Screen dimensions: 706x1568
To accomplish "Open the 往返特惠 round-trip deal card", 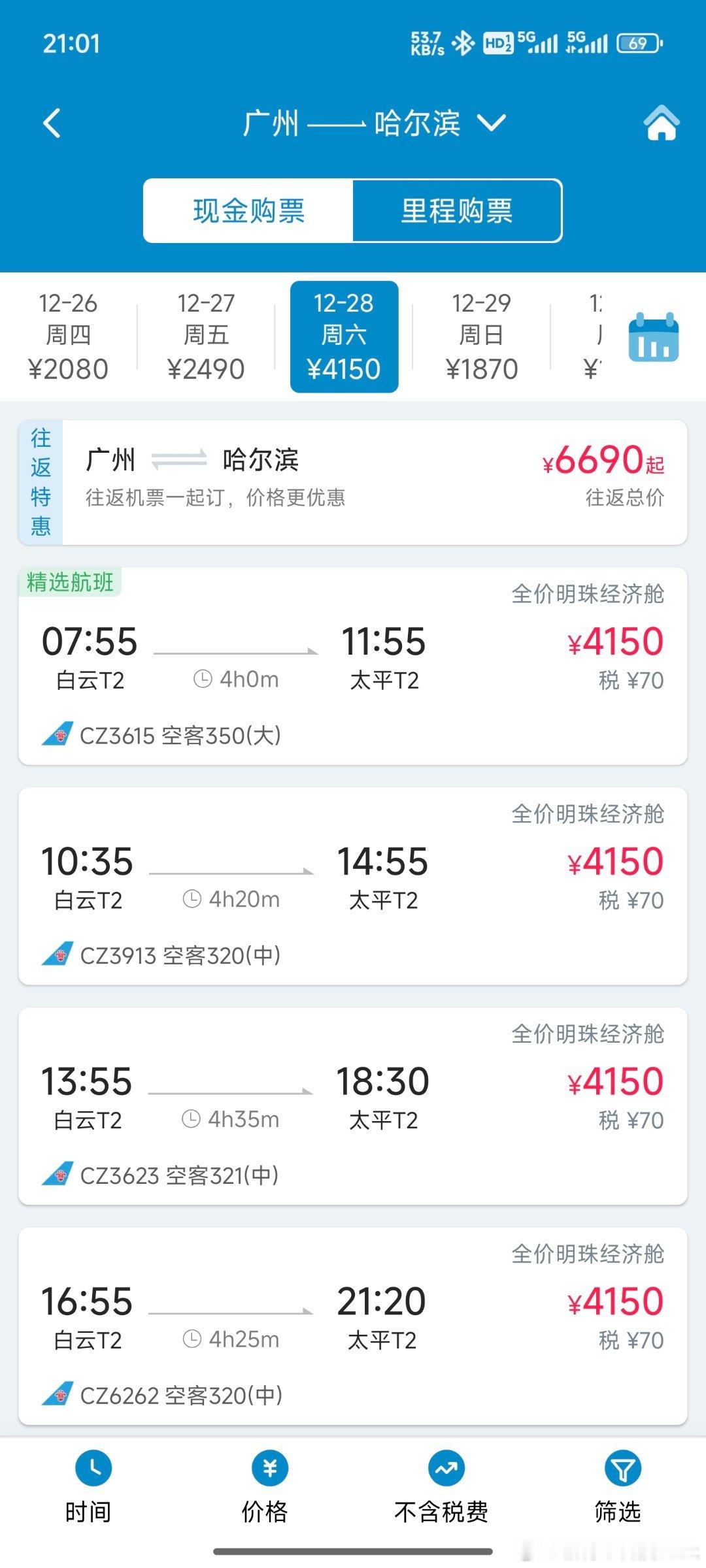I will tap(352, 482).
